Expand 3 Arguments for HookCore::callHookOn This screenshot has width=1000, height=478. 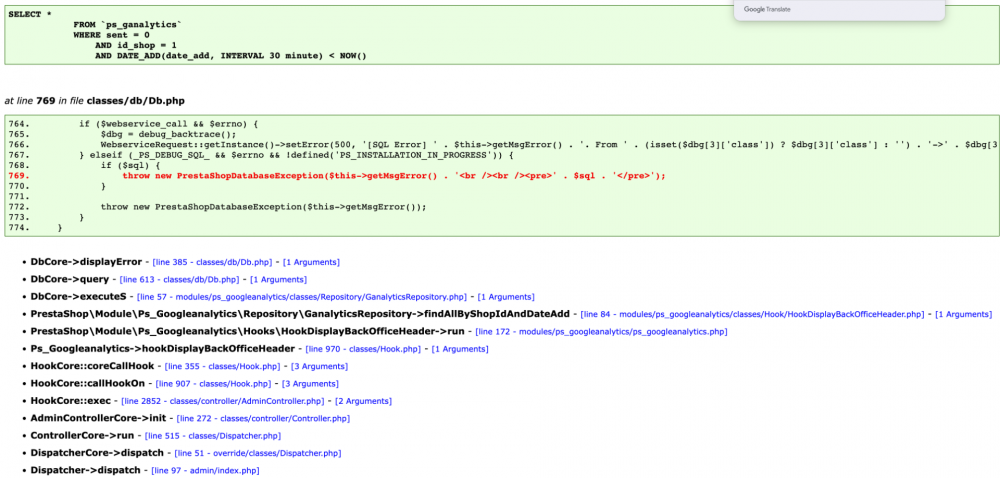(311, 384)
